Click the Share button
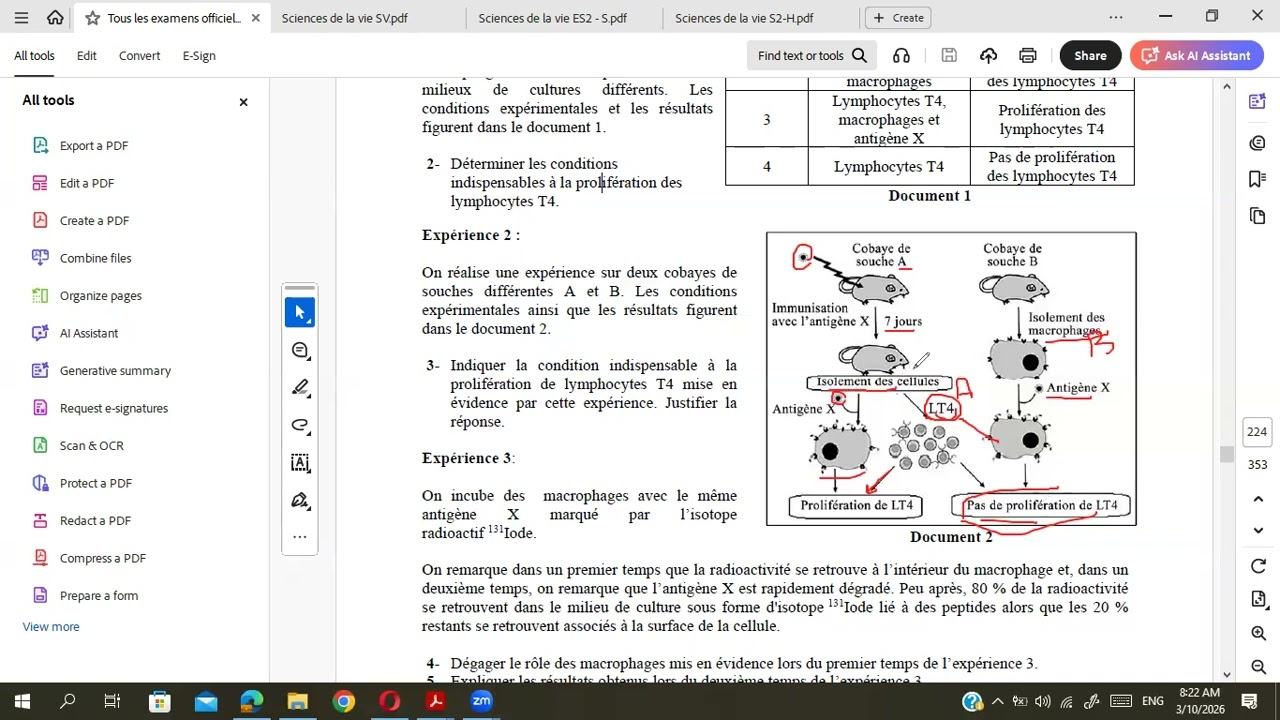1280x720 pixels. tap(1090, 56)
